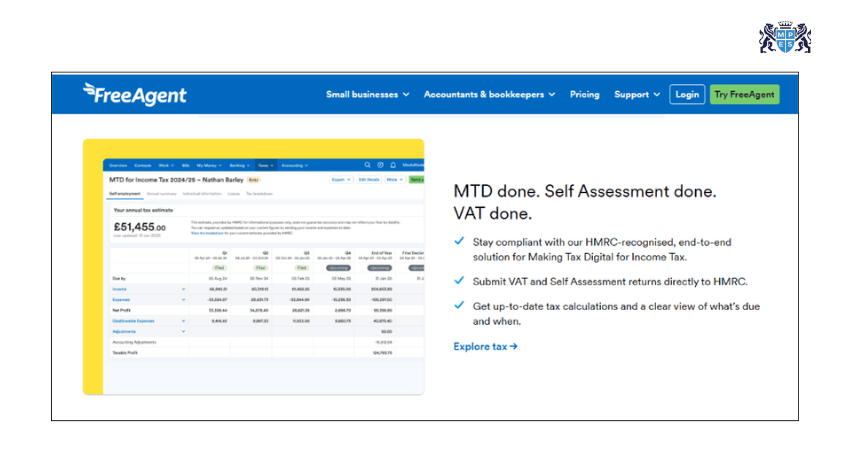This screenshot has width=850, height=450.
Task: Click the 'Your annual tax estimate' heading
Action: pos(143,210)
